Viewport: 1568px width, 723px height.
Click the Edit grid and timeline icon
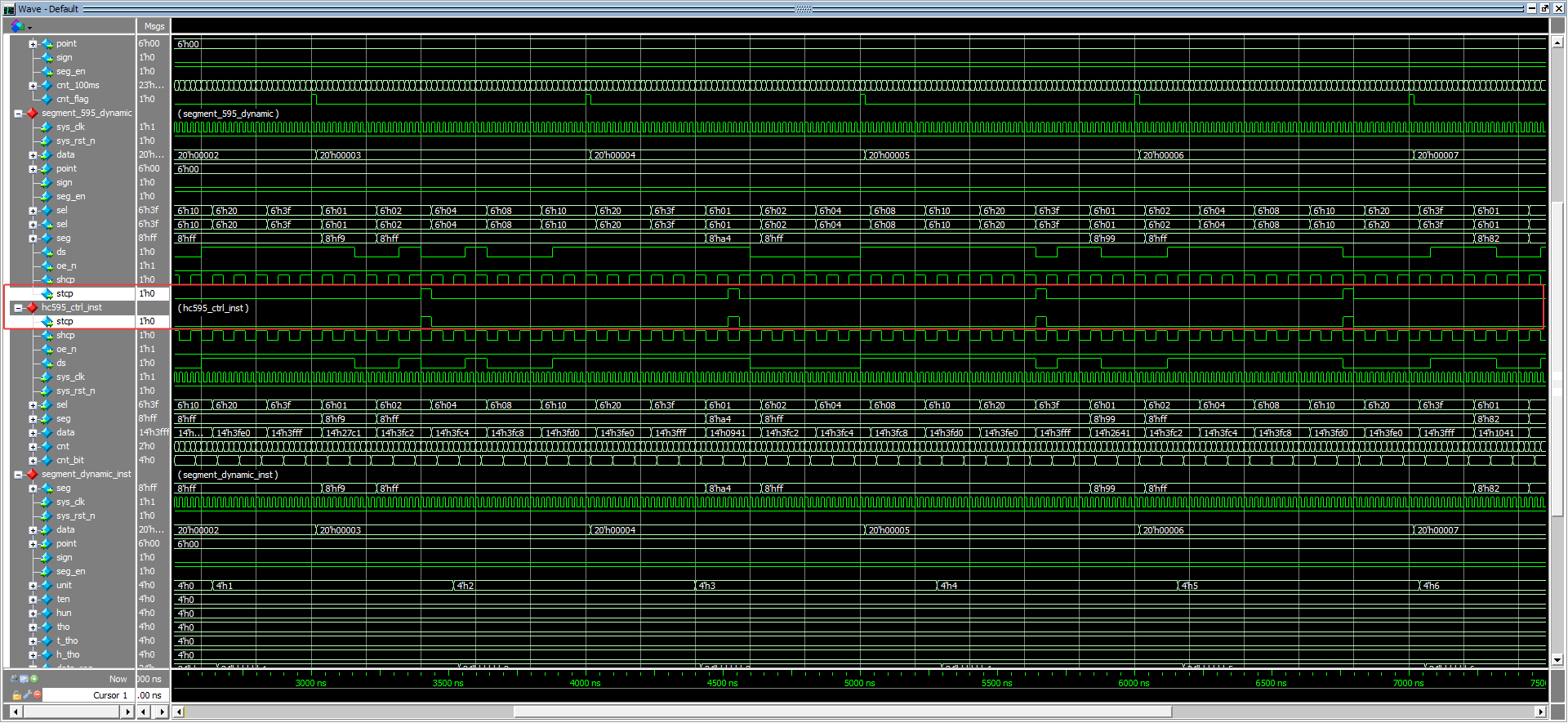[x=24, y=679]
